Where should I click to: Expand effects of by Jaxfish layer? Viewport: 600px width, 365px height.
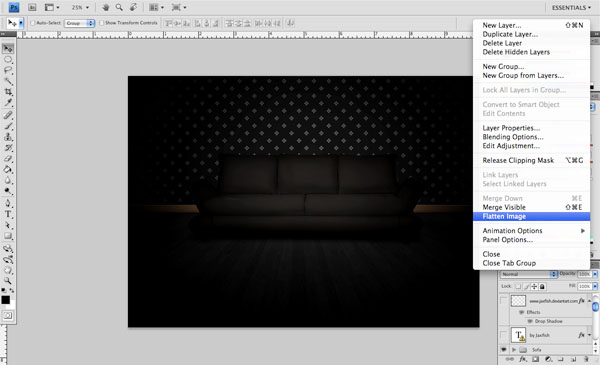click(589, 335)
